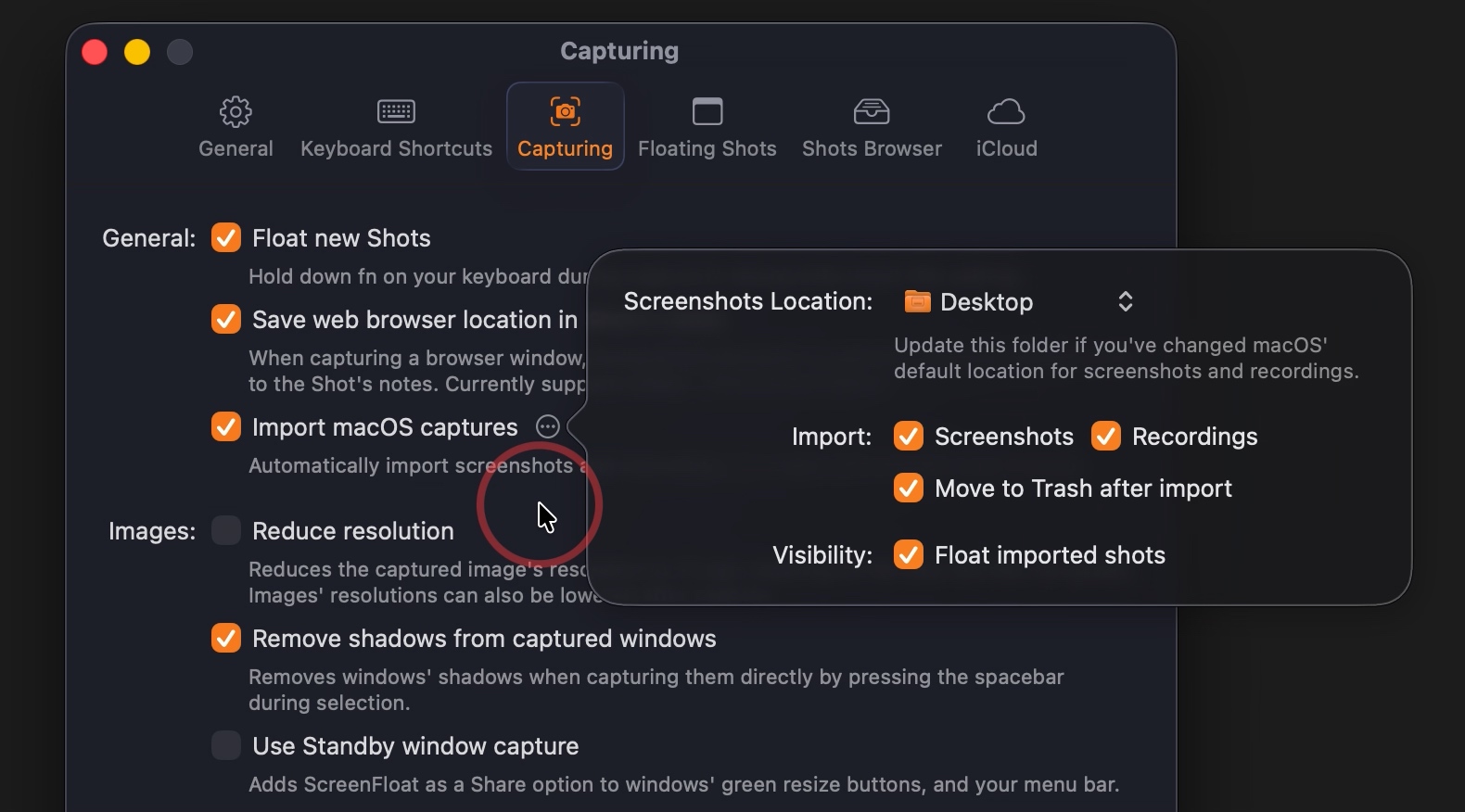
Task: Uncheck Recordings import option
Action: click(x=1106, y=437)
